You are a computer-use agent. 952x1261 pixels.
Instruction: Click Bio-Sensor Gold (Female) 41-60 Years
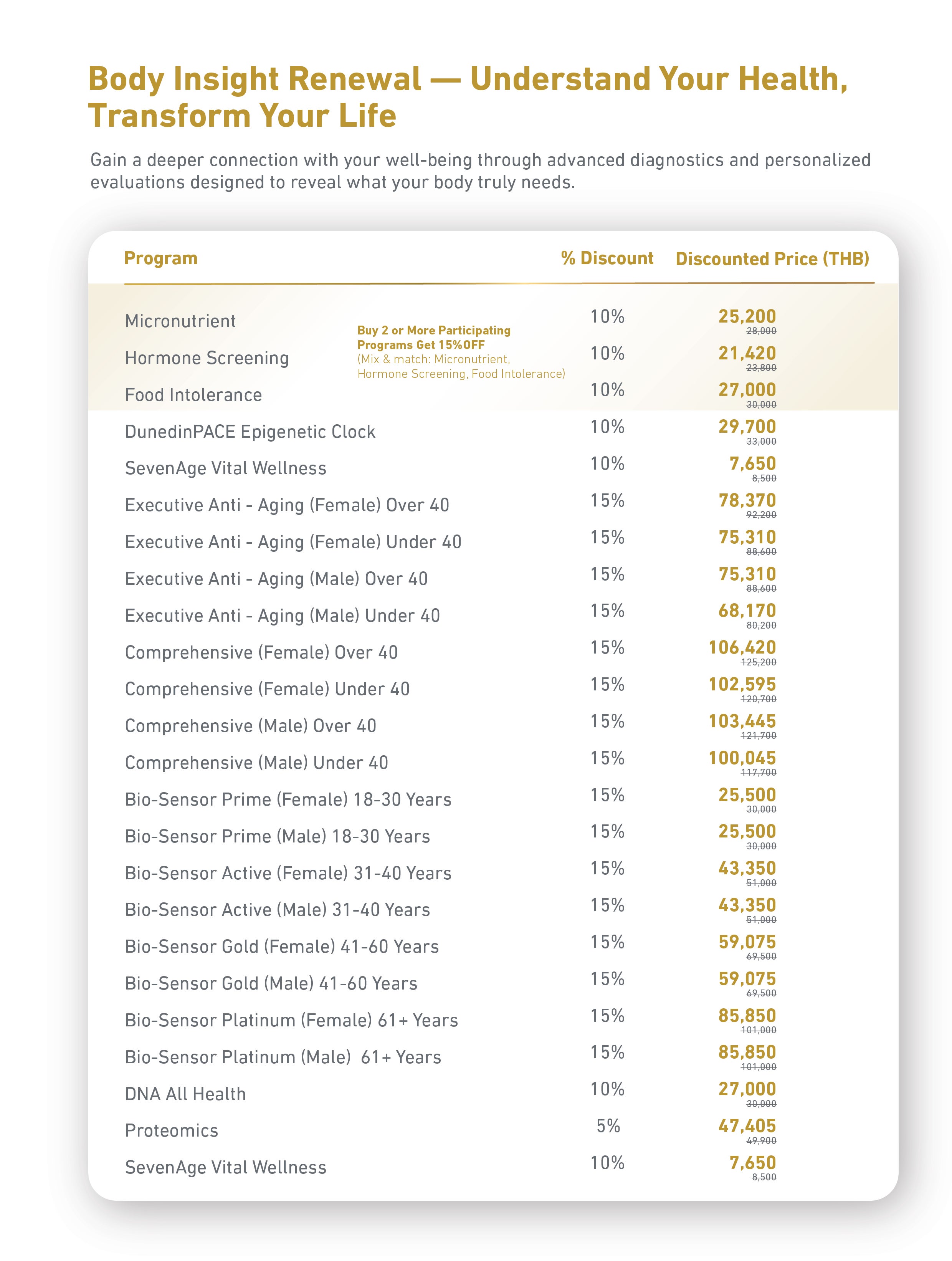tap(282, 946)
